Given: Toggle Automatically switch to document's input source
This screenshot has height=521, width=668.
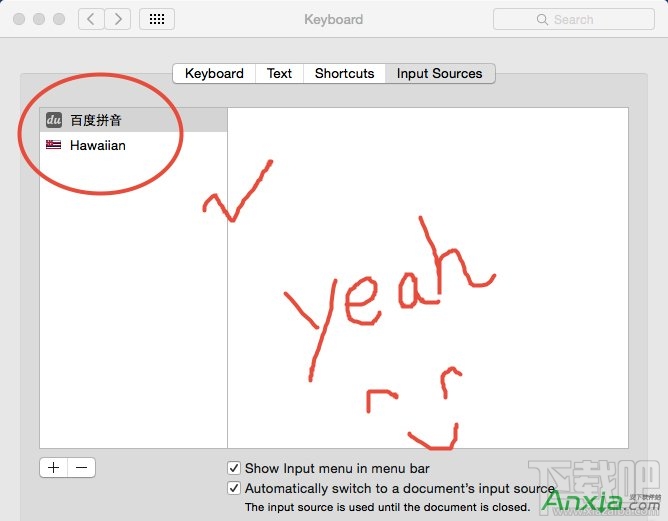Looking at the screenshot, I should point(233,488).
